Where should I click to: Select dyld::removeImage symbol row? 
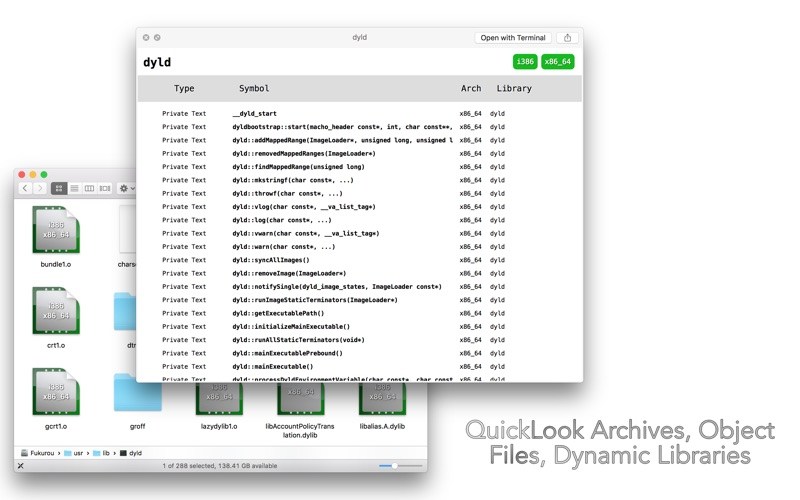click(360, 273)
